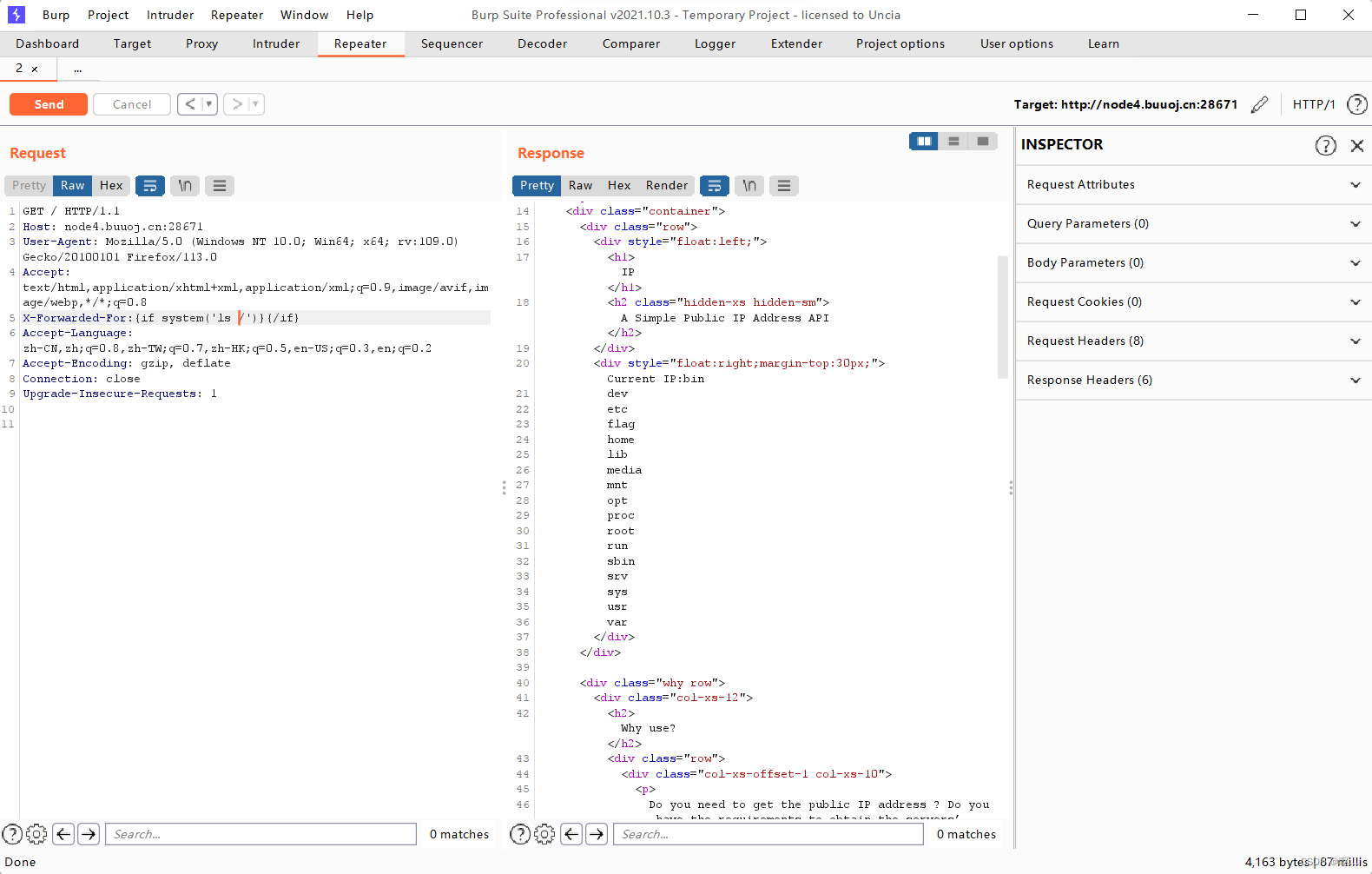Jump to previous match in Response search
This screenshot has height=874, width=1372.
pyautogui.click(x=571, y=834)
